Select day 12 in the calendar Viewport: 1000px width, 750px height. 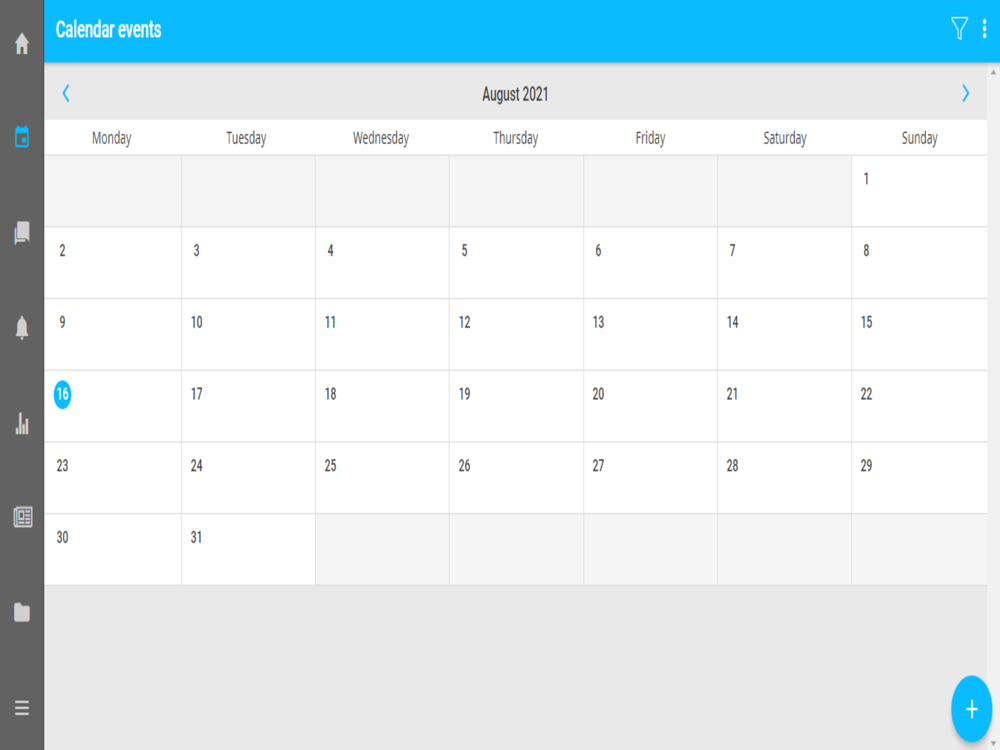[x=516, y=335]
